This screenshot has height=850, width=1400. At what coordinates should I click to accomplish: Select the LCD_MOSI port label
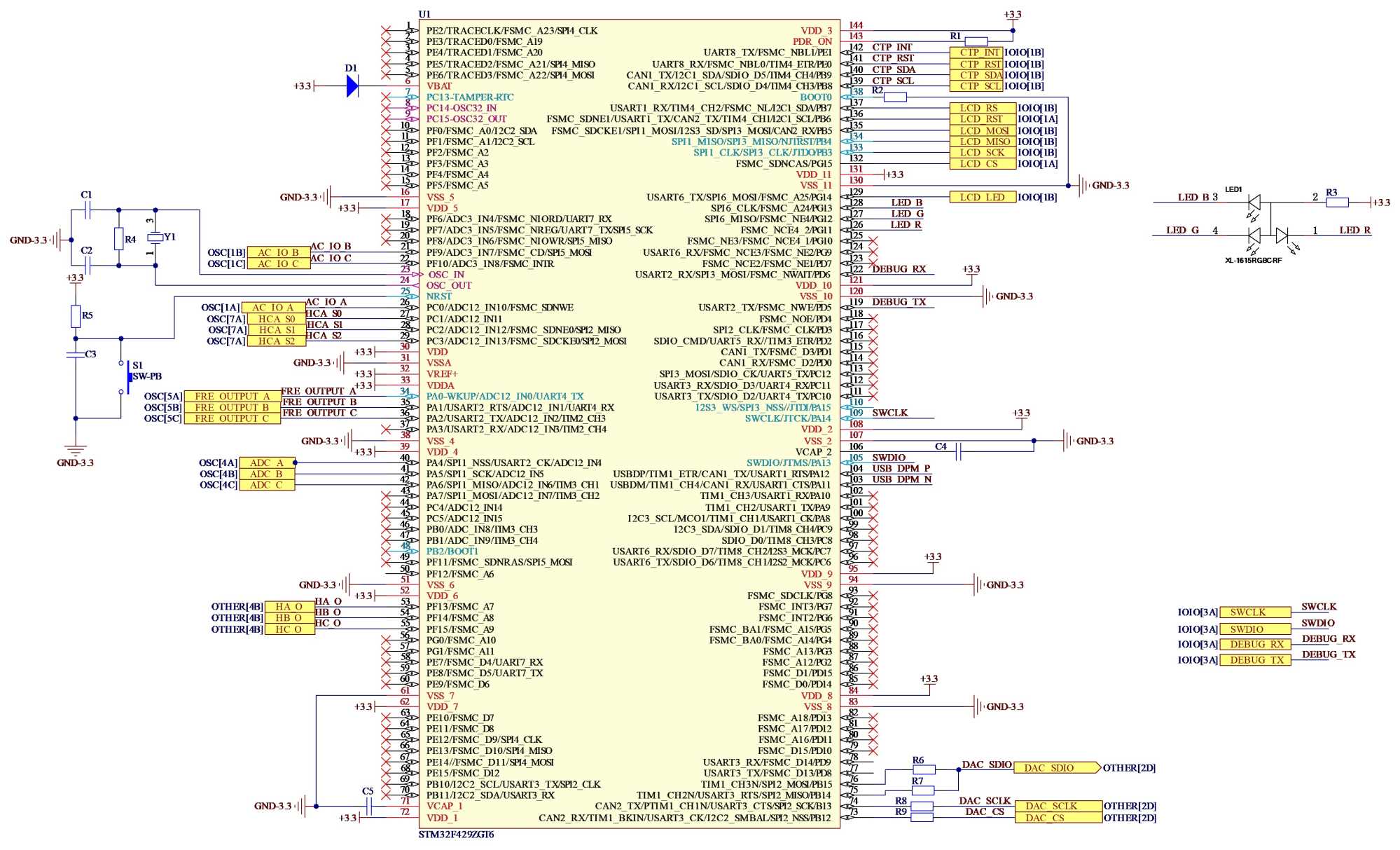pyautogui.click(x=983, y=130)
